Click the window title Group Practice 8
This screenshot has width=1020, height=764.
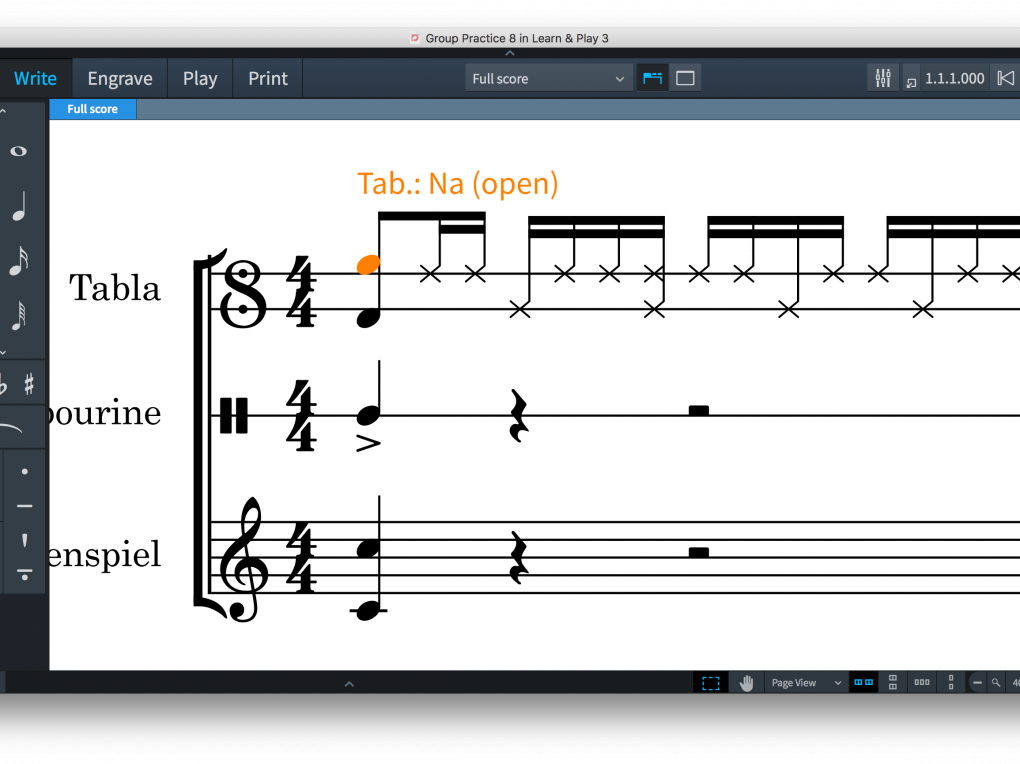517,38
